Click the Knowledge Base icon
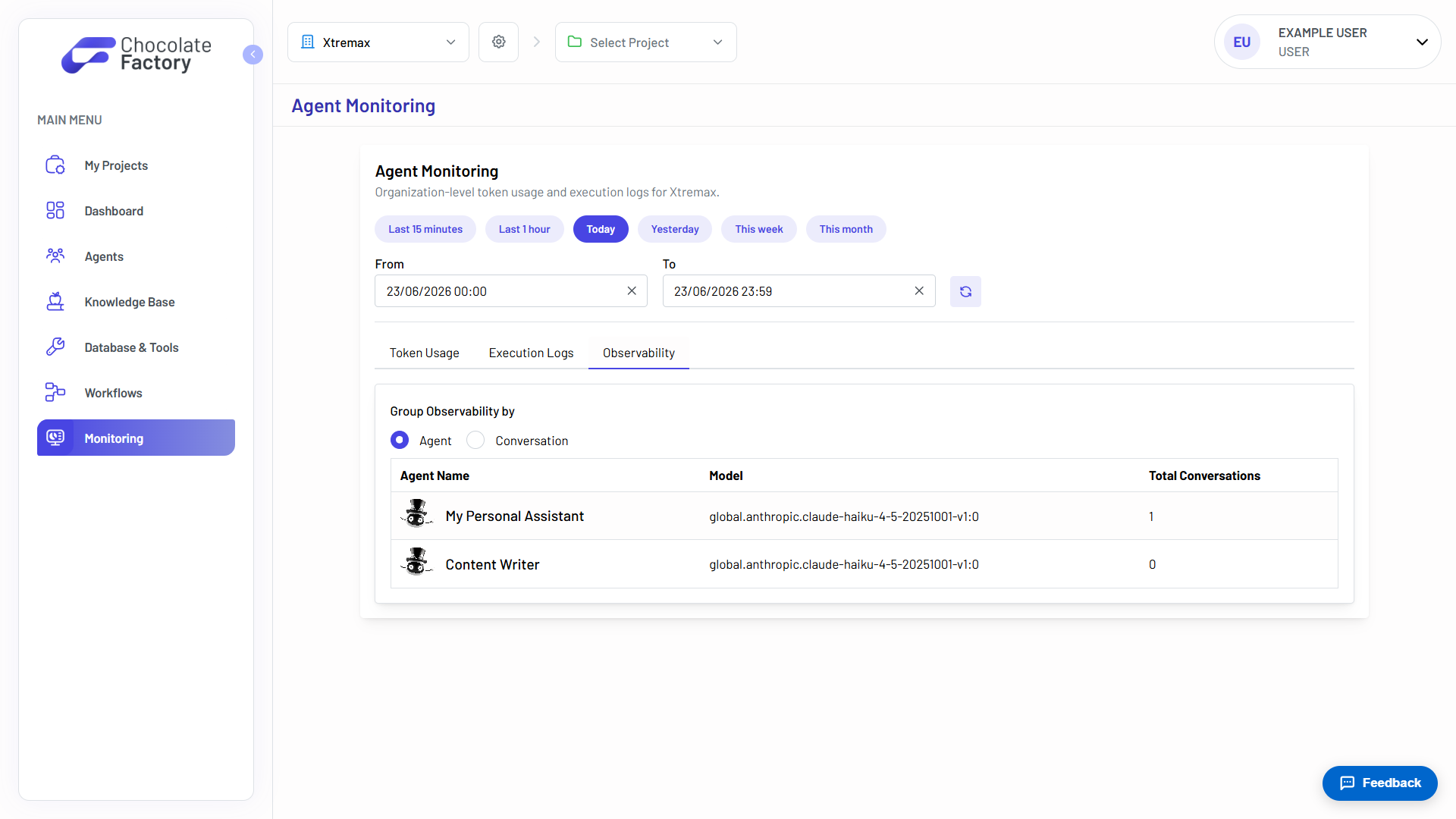This screenshot has height=819, width=1456. point(55,302)
